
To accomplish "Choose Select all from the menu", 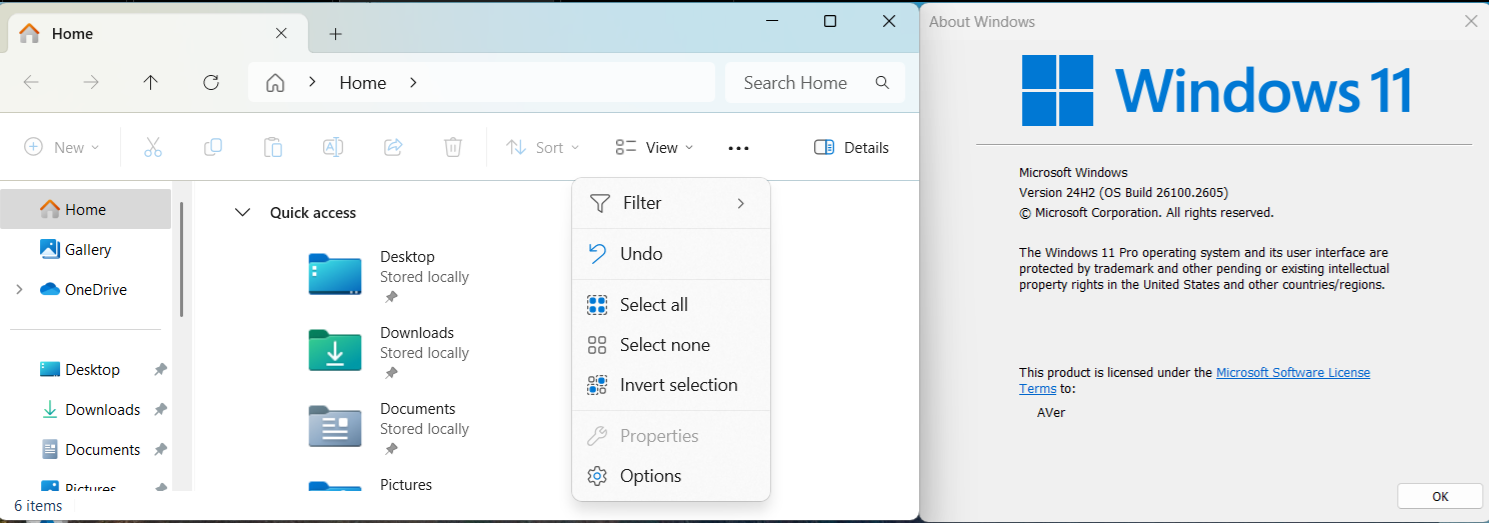I will [x=671, y=305].
